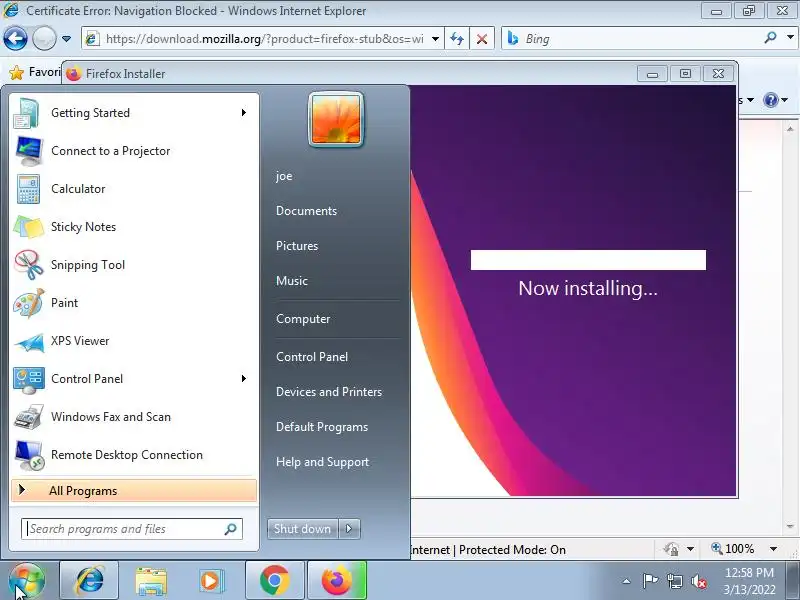Click the Firefox installer progress bar
Image resolution: width=800 pixels, height=600 pixels.
[x=588, y=260]
